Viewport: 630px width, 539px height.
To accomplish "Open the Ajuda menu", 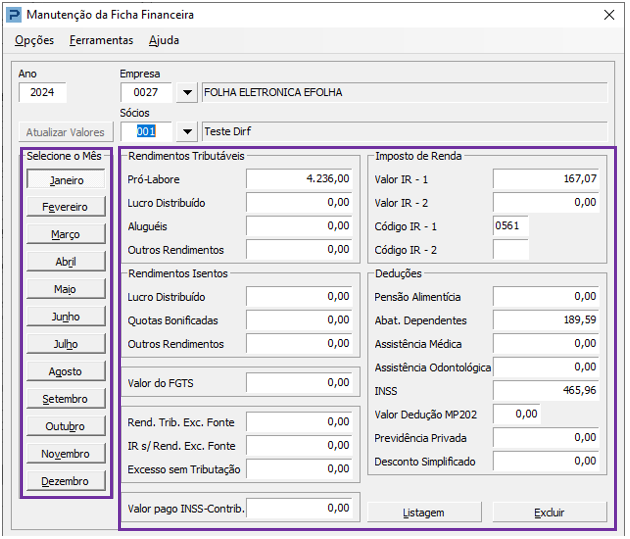I will click(x=164, y=41).
